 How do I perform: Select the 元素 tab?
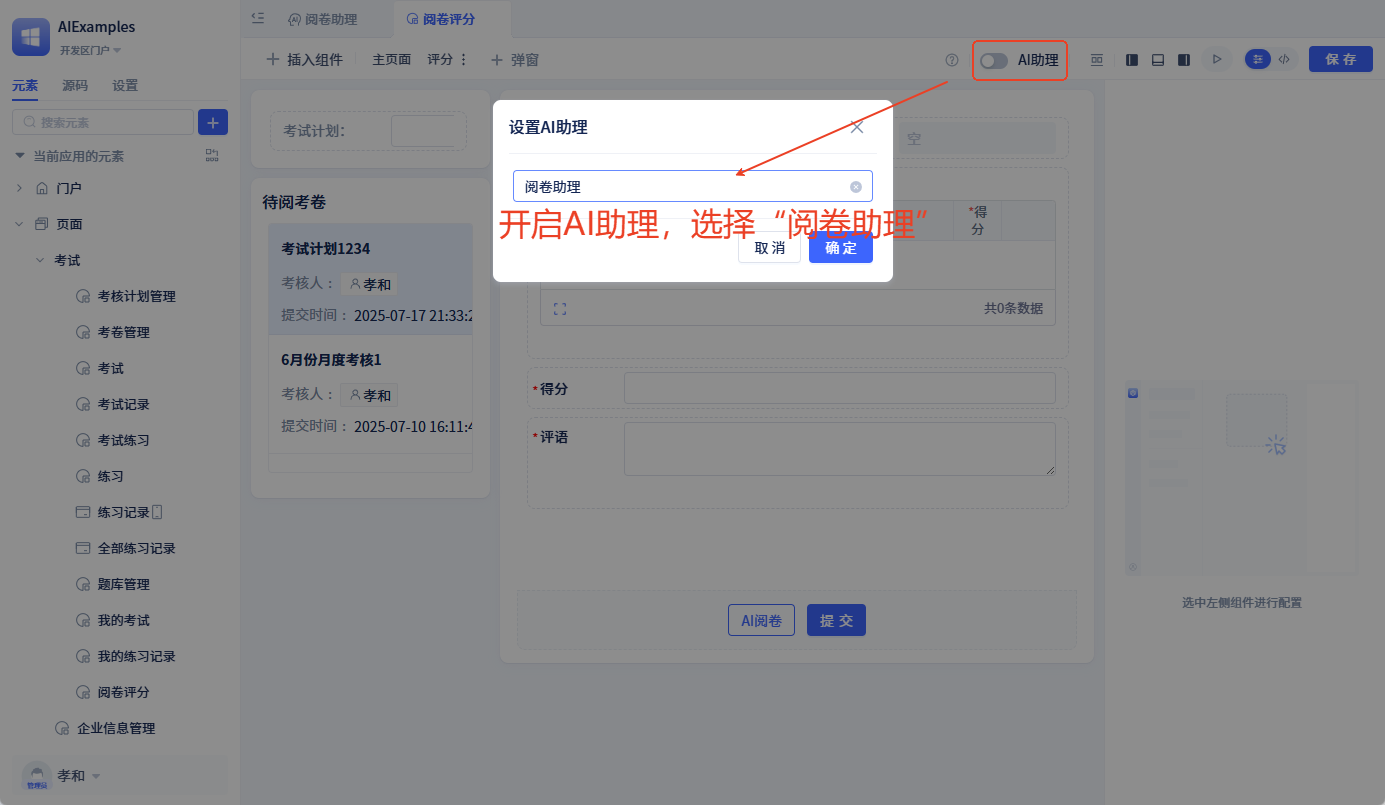(25, 86)
